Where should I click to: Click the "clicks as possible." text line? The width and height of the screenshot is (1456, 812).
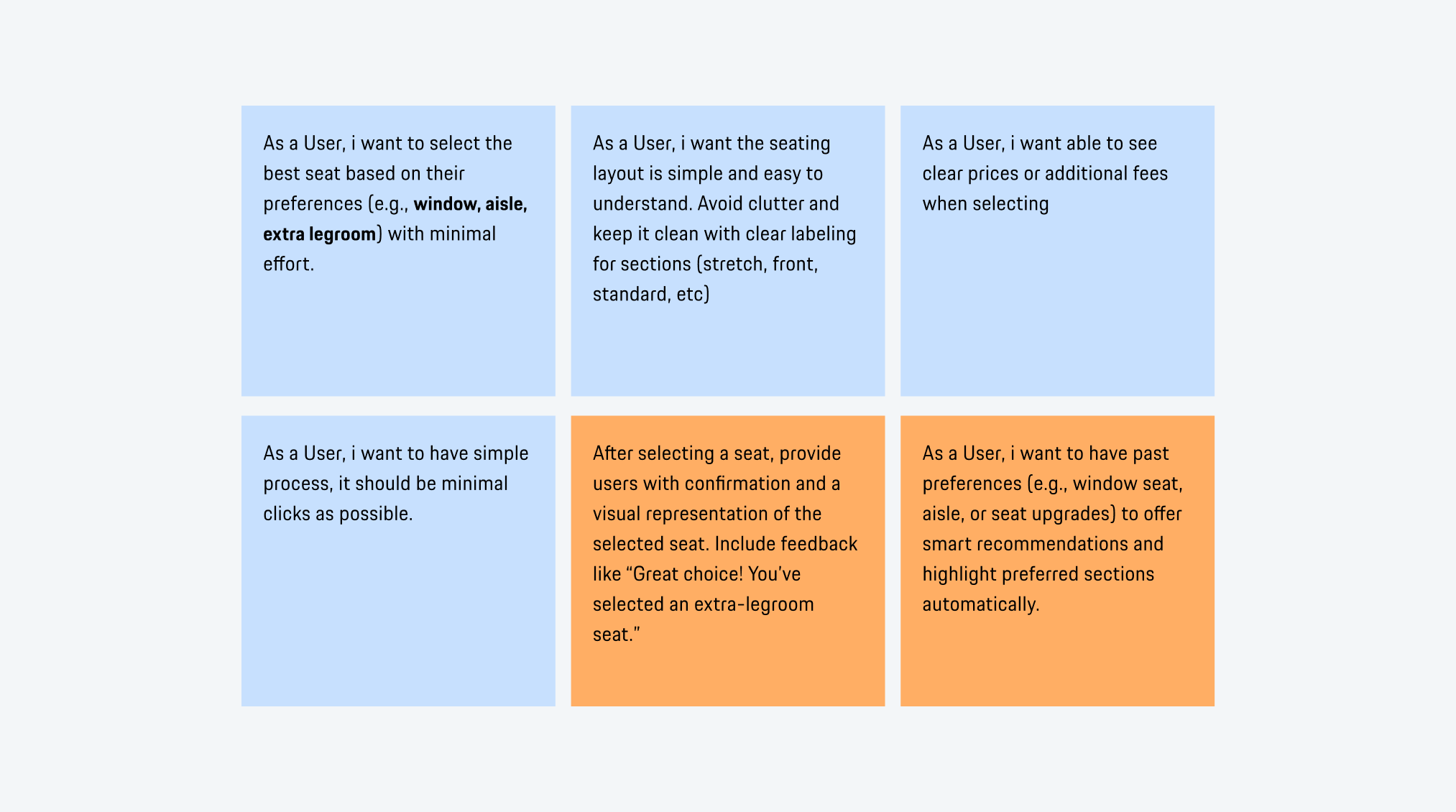point(338,514)
